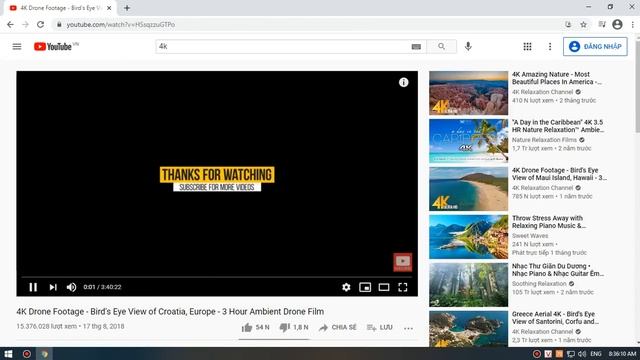Click the Chrome taskbar icon
The image size is (640, 360).
(44, 354)
